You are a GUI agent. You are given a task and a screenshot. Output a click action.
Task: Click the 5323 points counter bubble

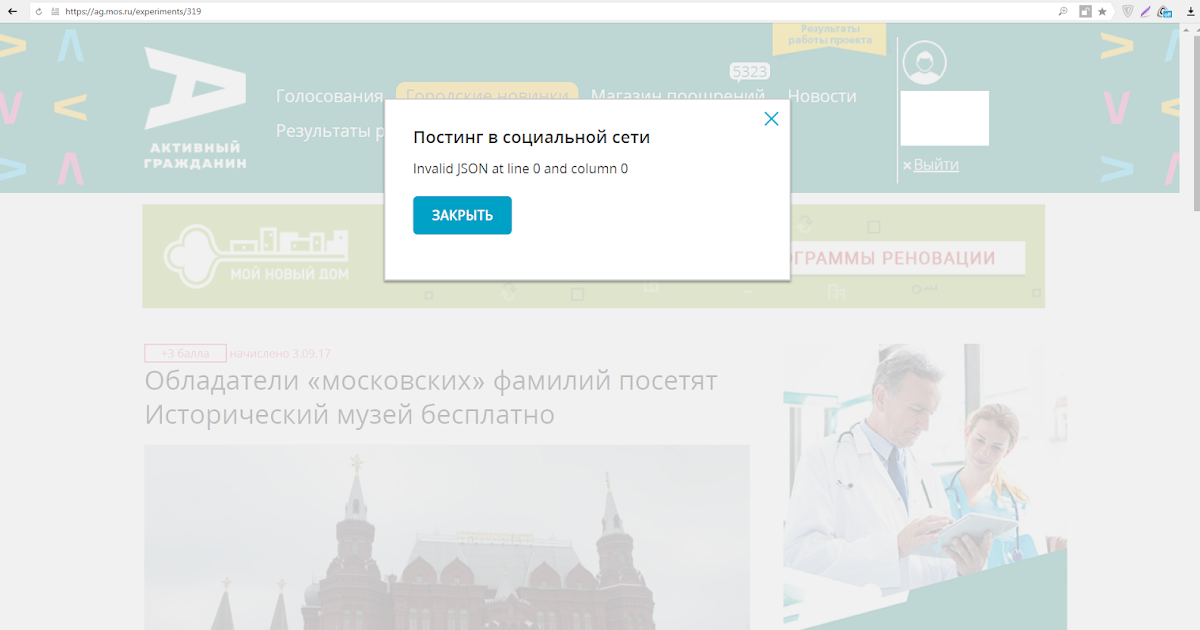pyautogui.click(x=749, y=72)
